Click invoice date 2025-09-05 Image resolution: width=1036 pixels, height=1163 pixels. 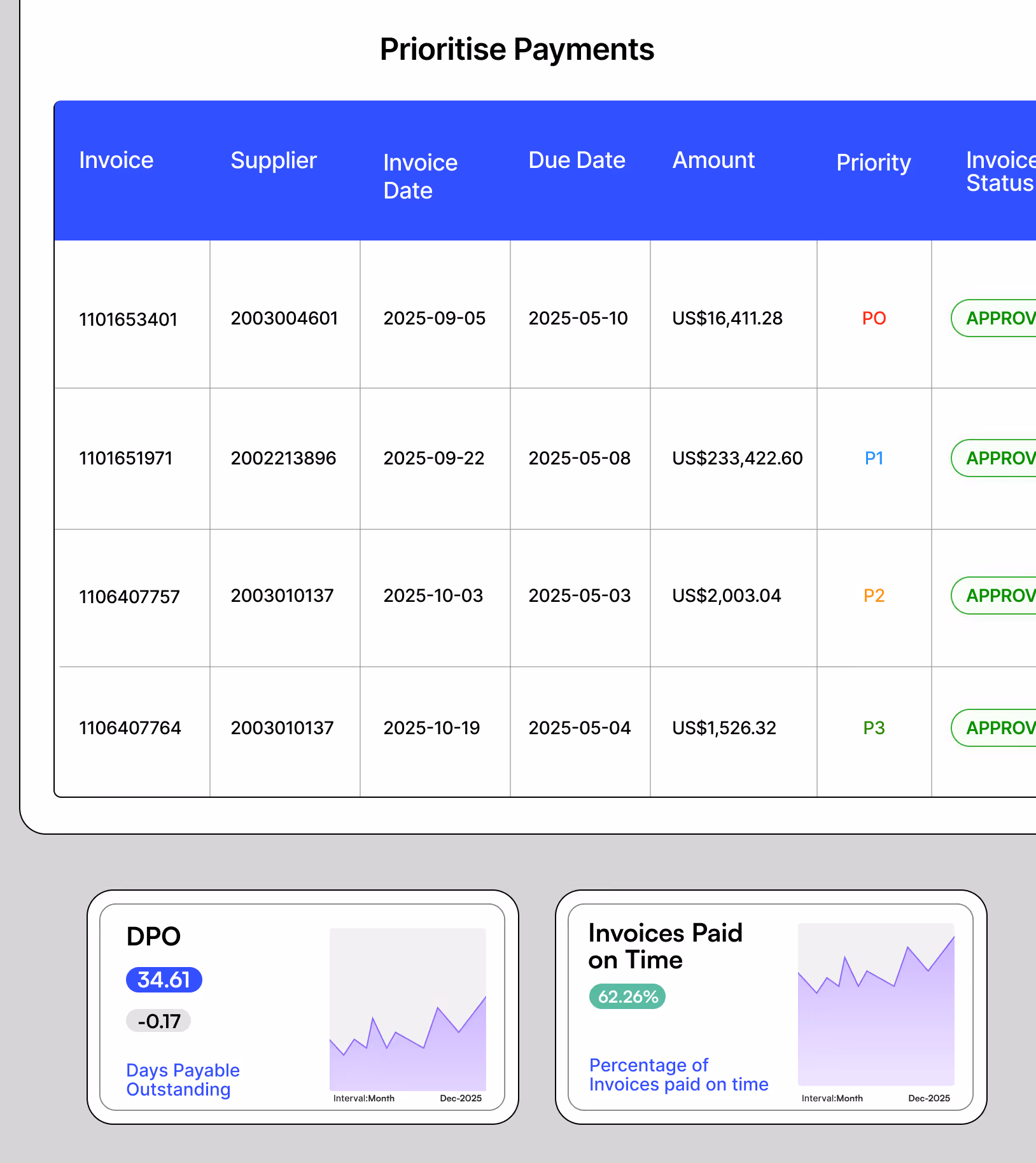pos(435,318)
